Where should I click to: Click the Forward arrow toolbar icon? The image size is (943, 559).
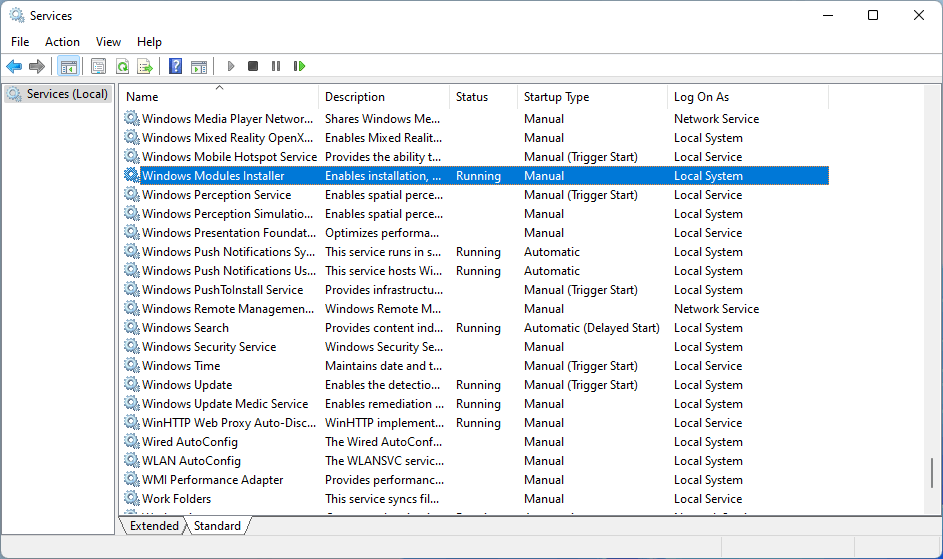(x=37, y=66)
